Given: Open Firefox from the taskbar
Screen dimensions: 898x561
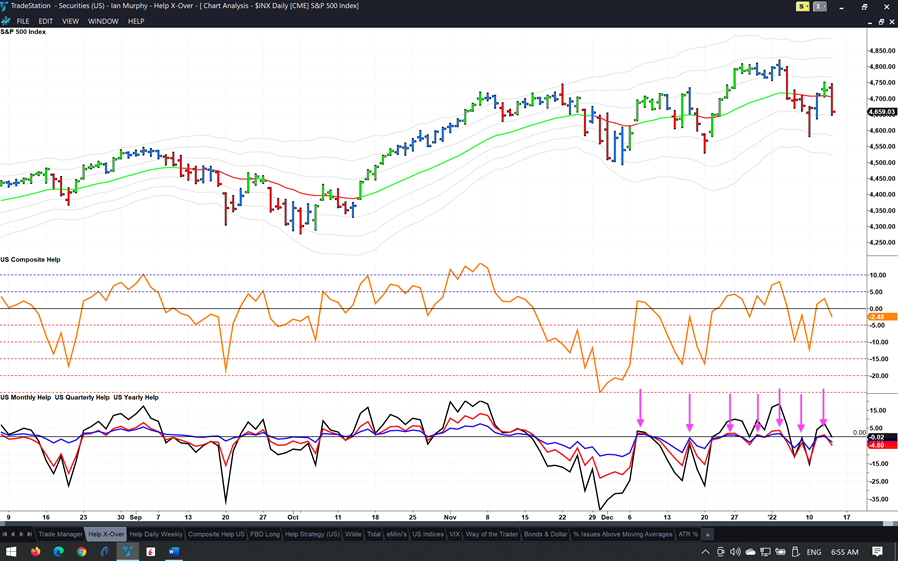Looking at the screenshot, I should (x=36, y=551).
